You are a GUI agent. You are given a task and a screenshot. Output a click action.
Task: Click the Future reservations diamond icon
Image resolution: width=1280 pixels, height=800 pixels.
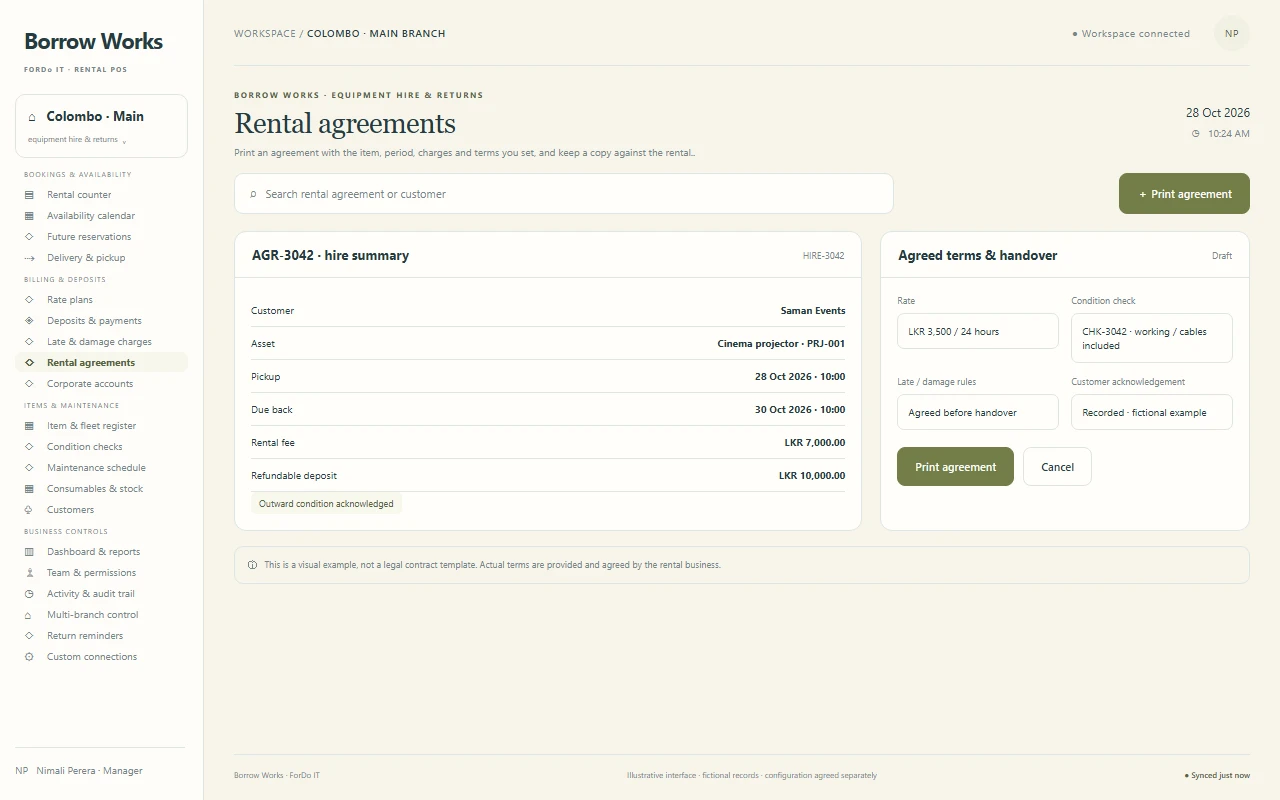pos(29,237)
